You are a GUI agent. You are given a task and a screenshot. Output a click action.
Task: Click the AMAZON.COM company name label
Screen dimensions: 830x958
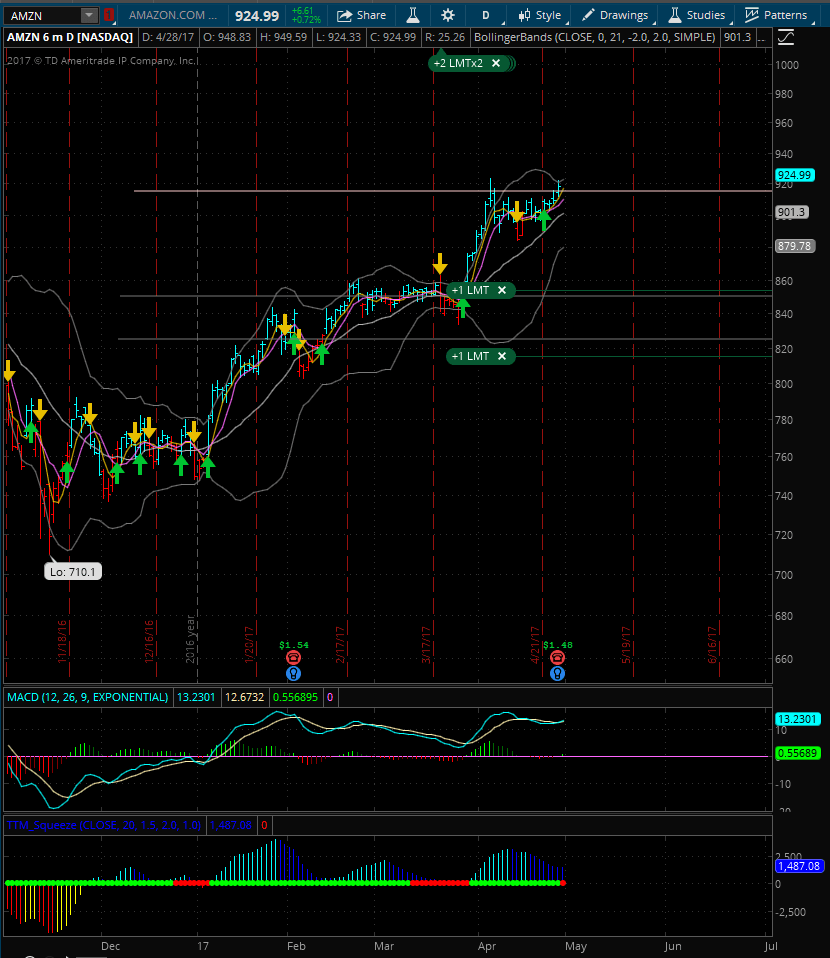click(173, 15)
